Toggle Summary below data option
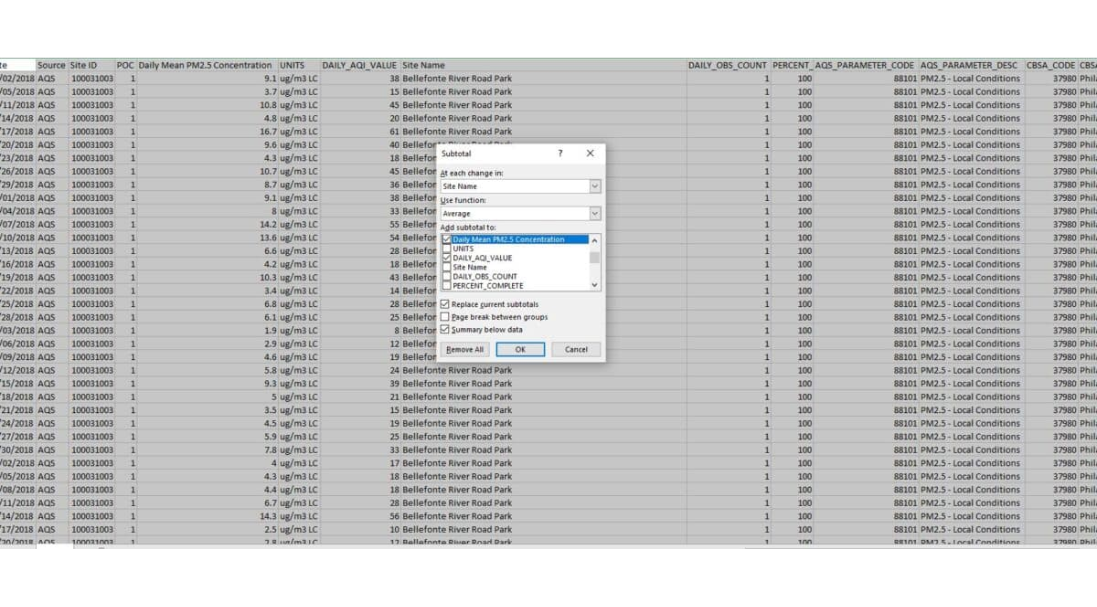This screenshot has height=607, width=1097. (445, 329)
